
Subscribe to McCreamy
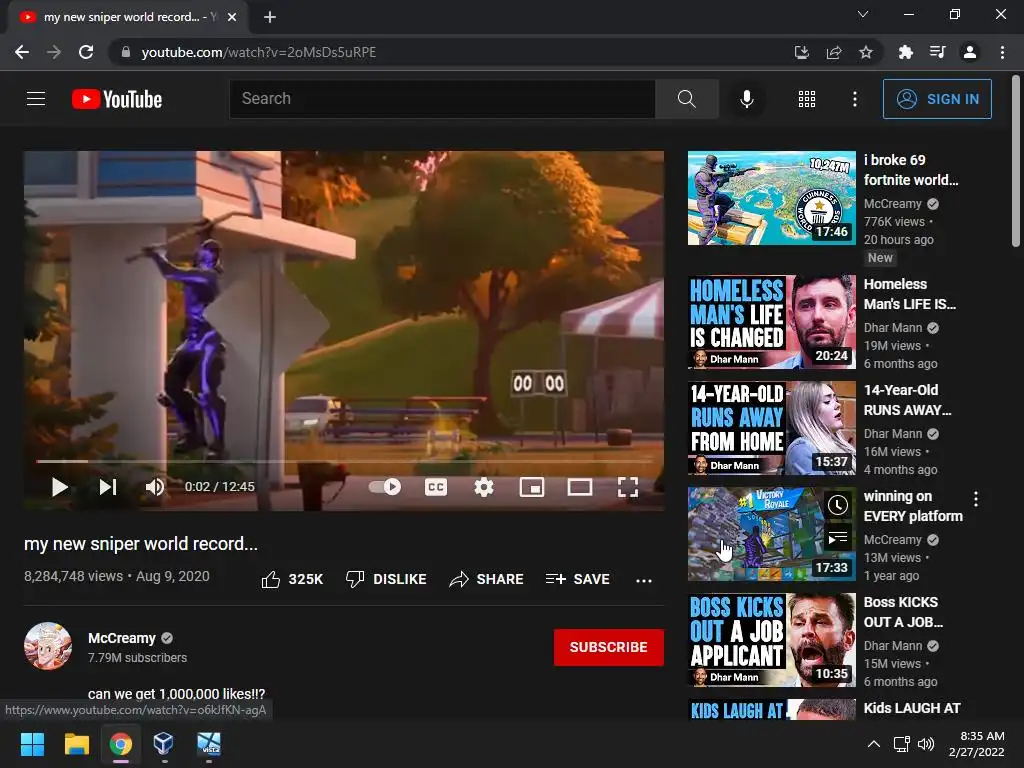[x=609, y=647]
